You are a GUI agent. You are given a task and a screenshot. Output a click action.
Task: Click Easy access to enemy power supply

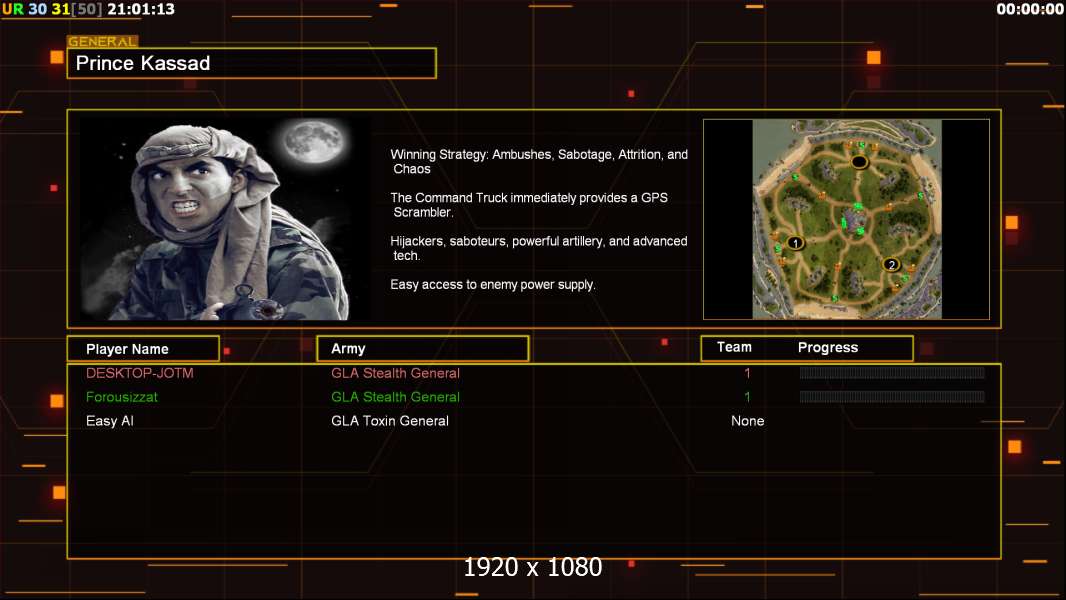point(493,285)
